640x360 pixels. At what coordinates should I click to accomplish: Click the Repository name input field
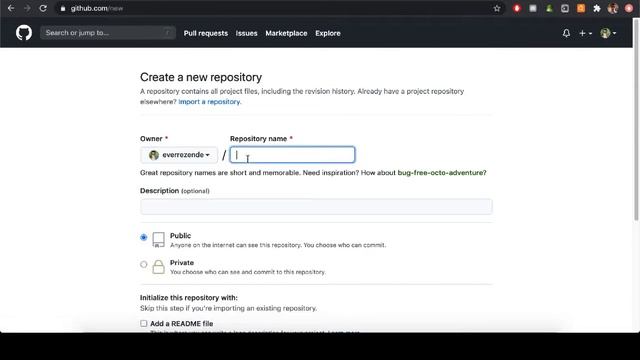click(292, 155)
